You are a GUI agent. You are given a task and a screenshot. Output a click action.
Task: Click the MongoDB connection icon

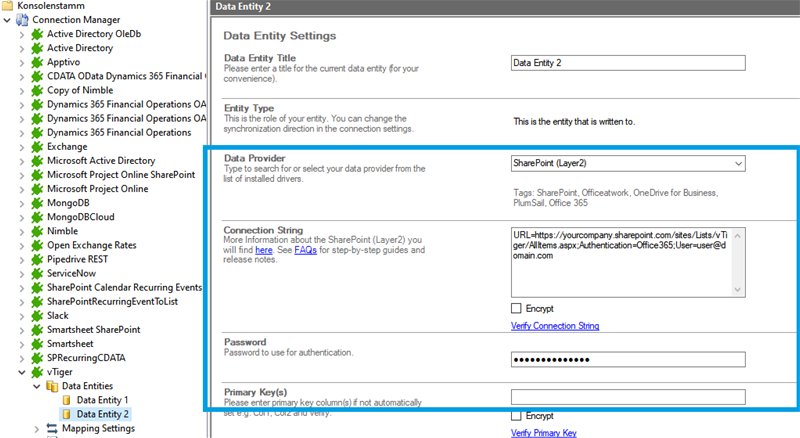[x=37, y=202]
